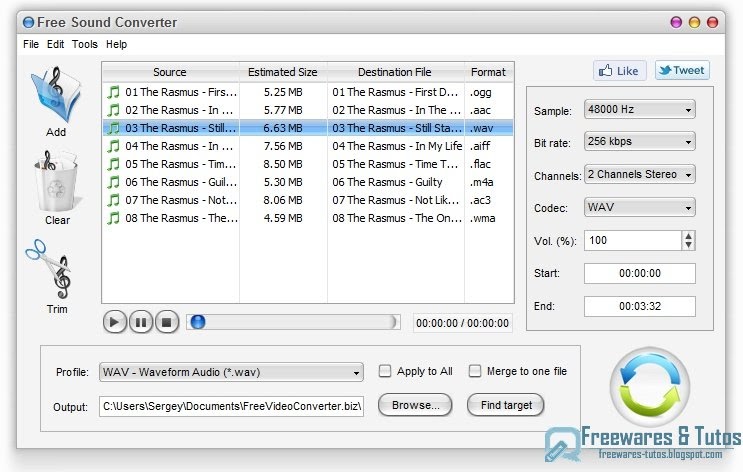Click the Clear recycle bin icon
The width and height of the screenshot is (743, 472).
click(57, 182)
